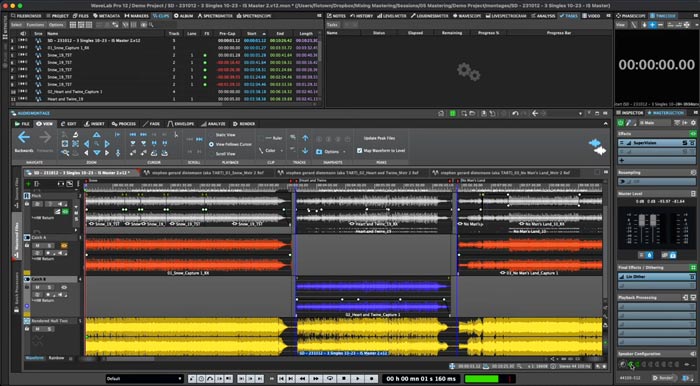Open Master Section settings gear icon
Image resolution: width=700 pixels, height=386 pixels.
point(693,123)
